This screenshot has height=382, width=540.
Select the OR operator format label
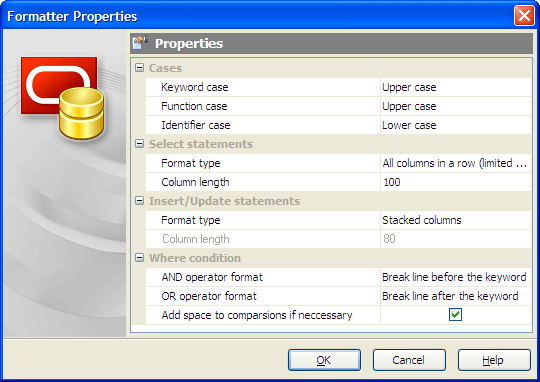click(x=209, y=296)
